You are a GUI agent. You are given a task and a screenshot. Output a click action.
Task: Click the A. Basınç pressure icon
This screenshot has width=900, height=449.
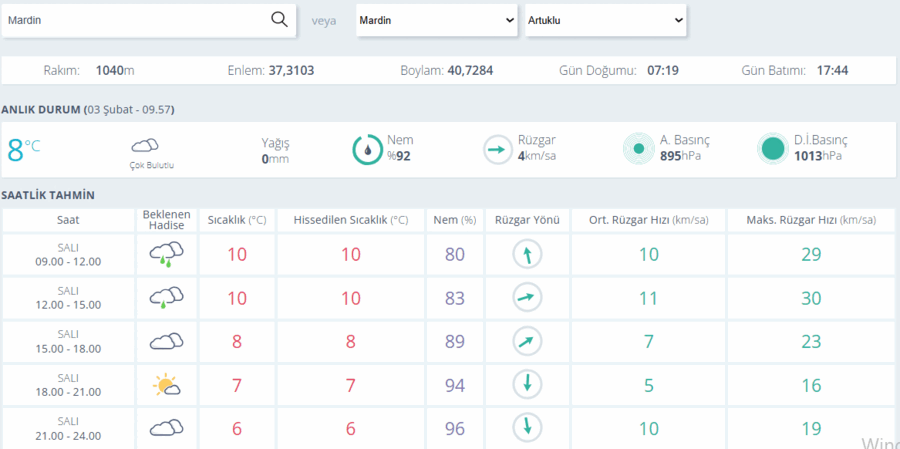pyautogui.click(x=639, y=149)
